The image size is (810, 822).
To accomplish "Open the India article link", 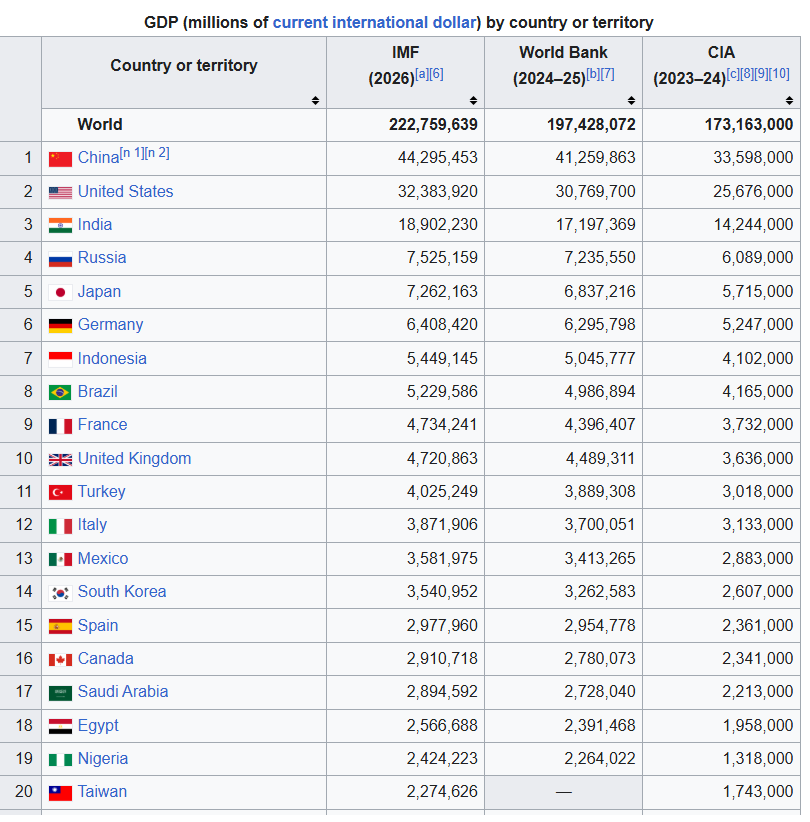I will pos(95,224).
